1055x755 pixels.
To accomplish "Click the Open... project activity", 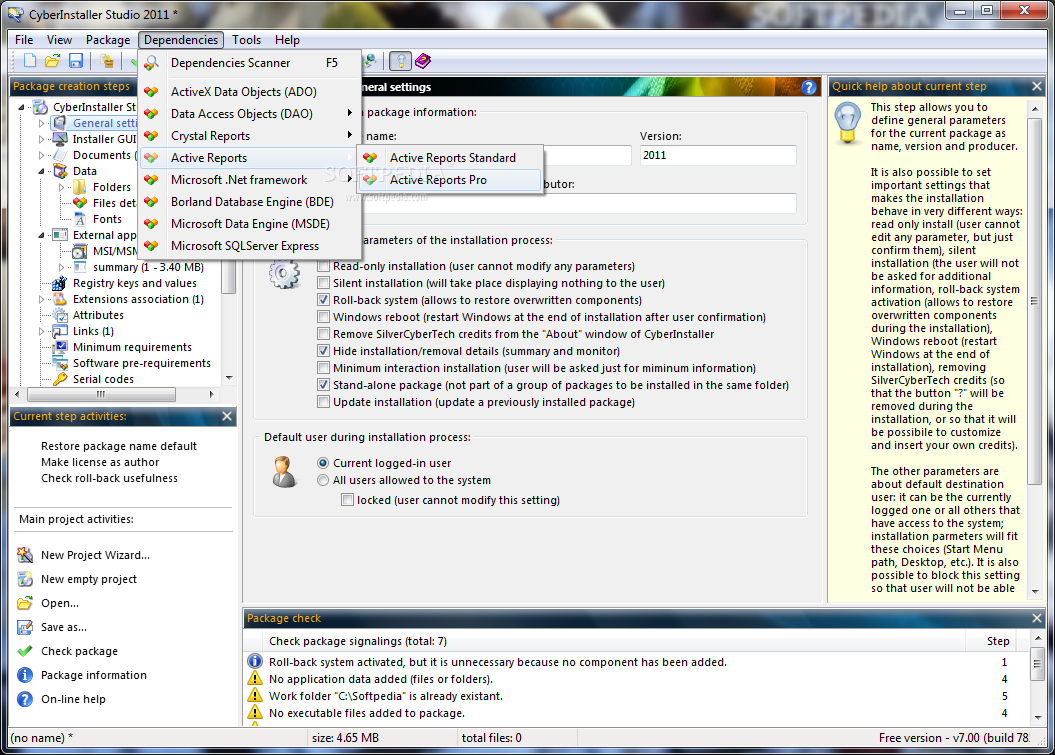I will tap(60, 603).
